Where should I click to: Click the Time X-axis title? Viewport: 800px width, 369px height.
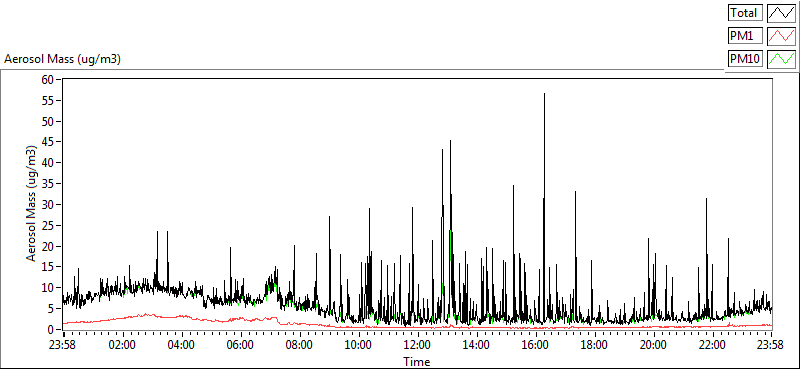click(417, 362)
